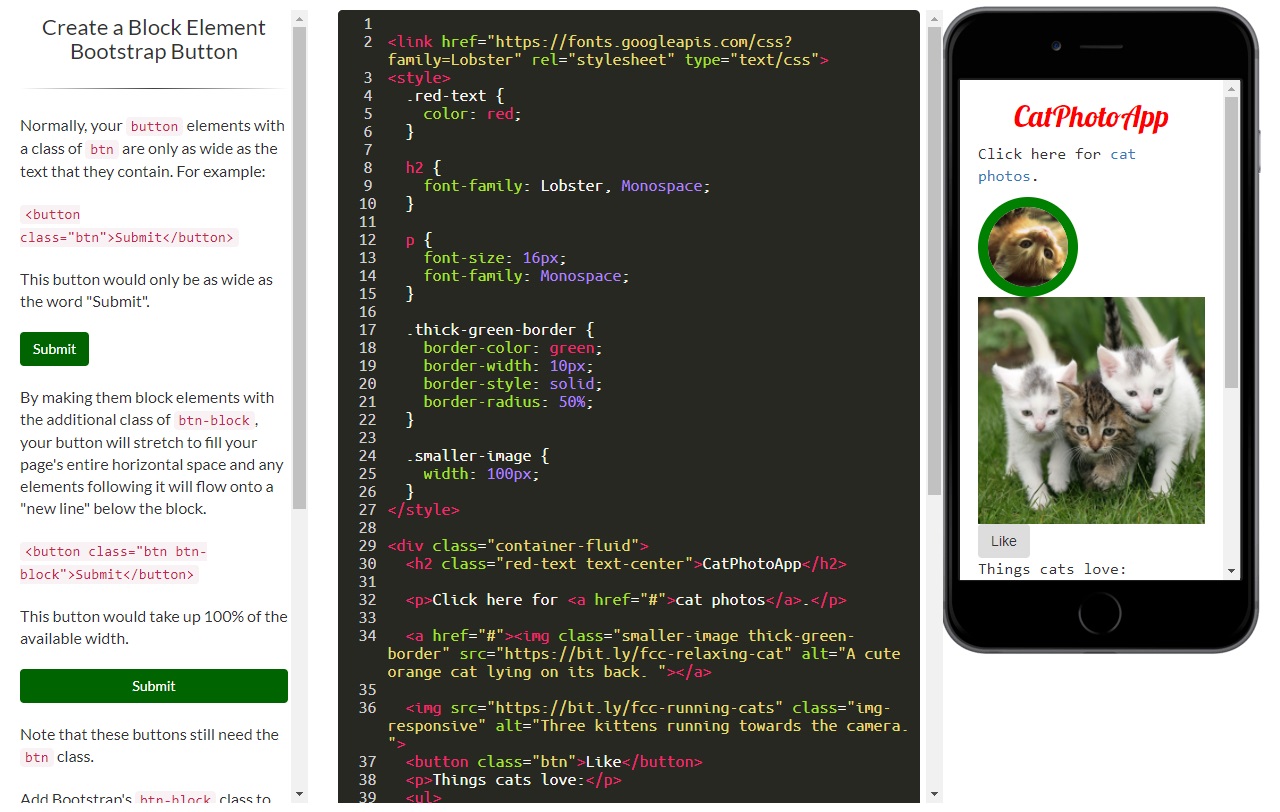Click line 37 button class="btn" code
1280x812 pixels.
click(554, 762)
